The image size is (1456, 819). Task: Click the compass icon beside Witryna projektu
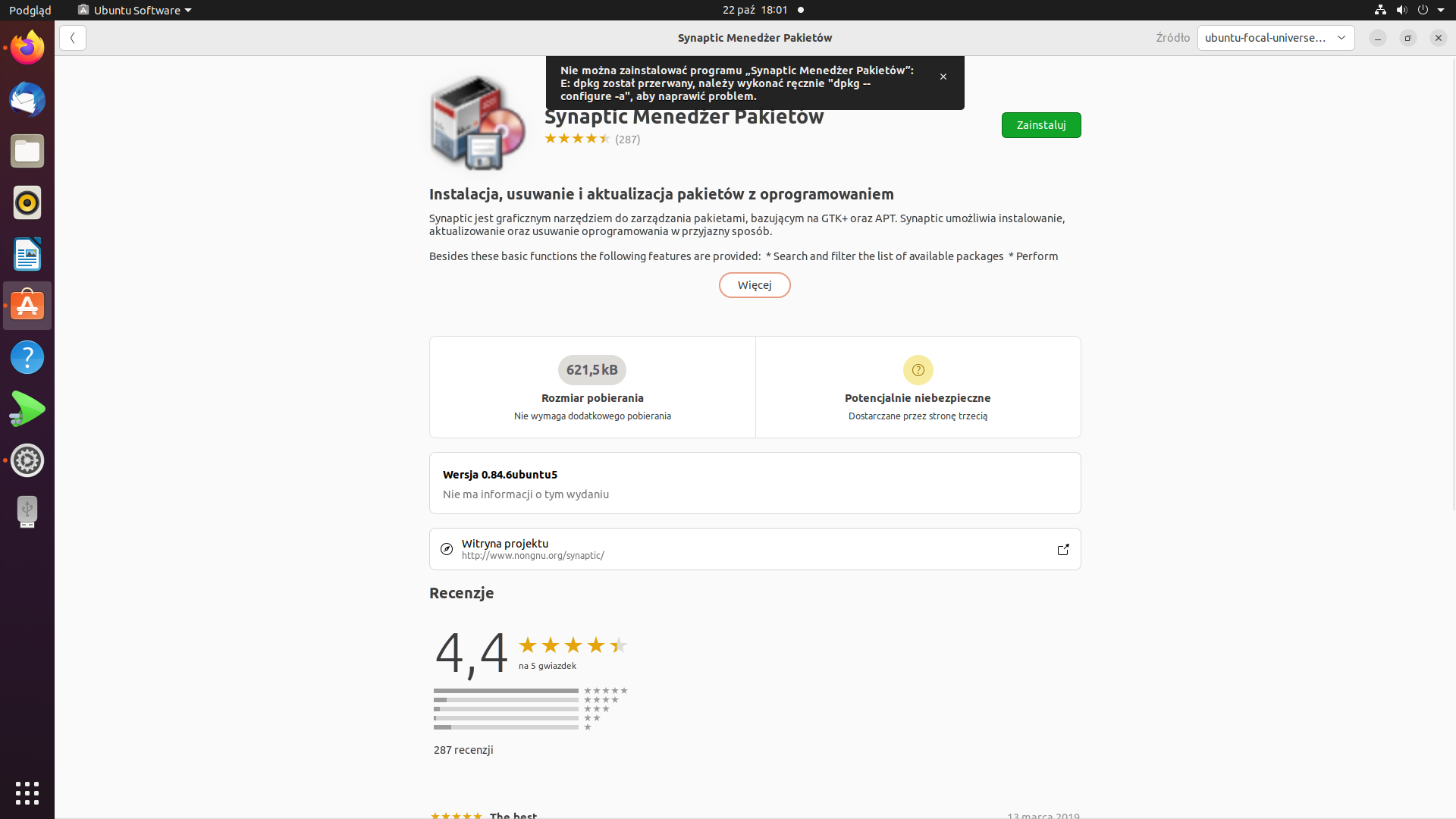(447, 549)
